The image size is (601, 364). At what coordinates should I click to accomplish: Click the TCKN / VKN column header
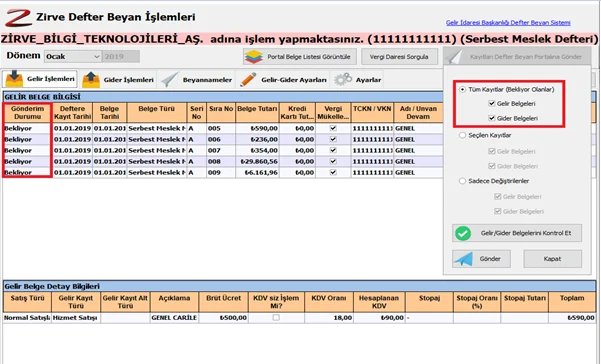point(372,113)
